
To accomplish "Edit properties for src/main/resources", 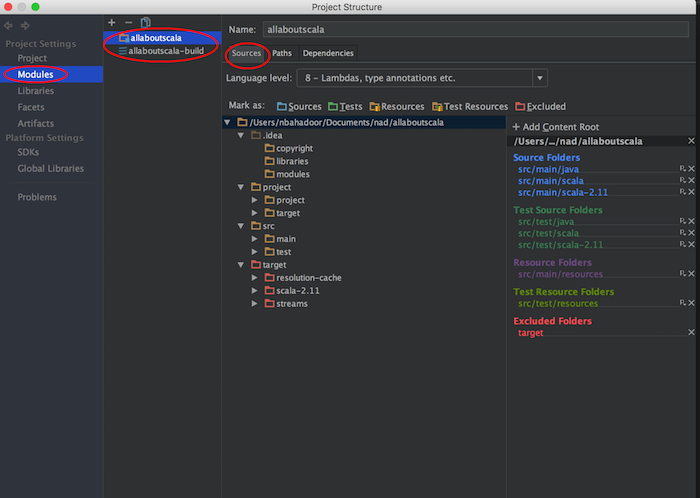I will point(683,274).
